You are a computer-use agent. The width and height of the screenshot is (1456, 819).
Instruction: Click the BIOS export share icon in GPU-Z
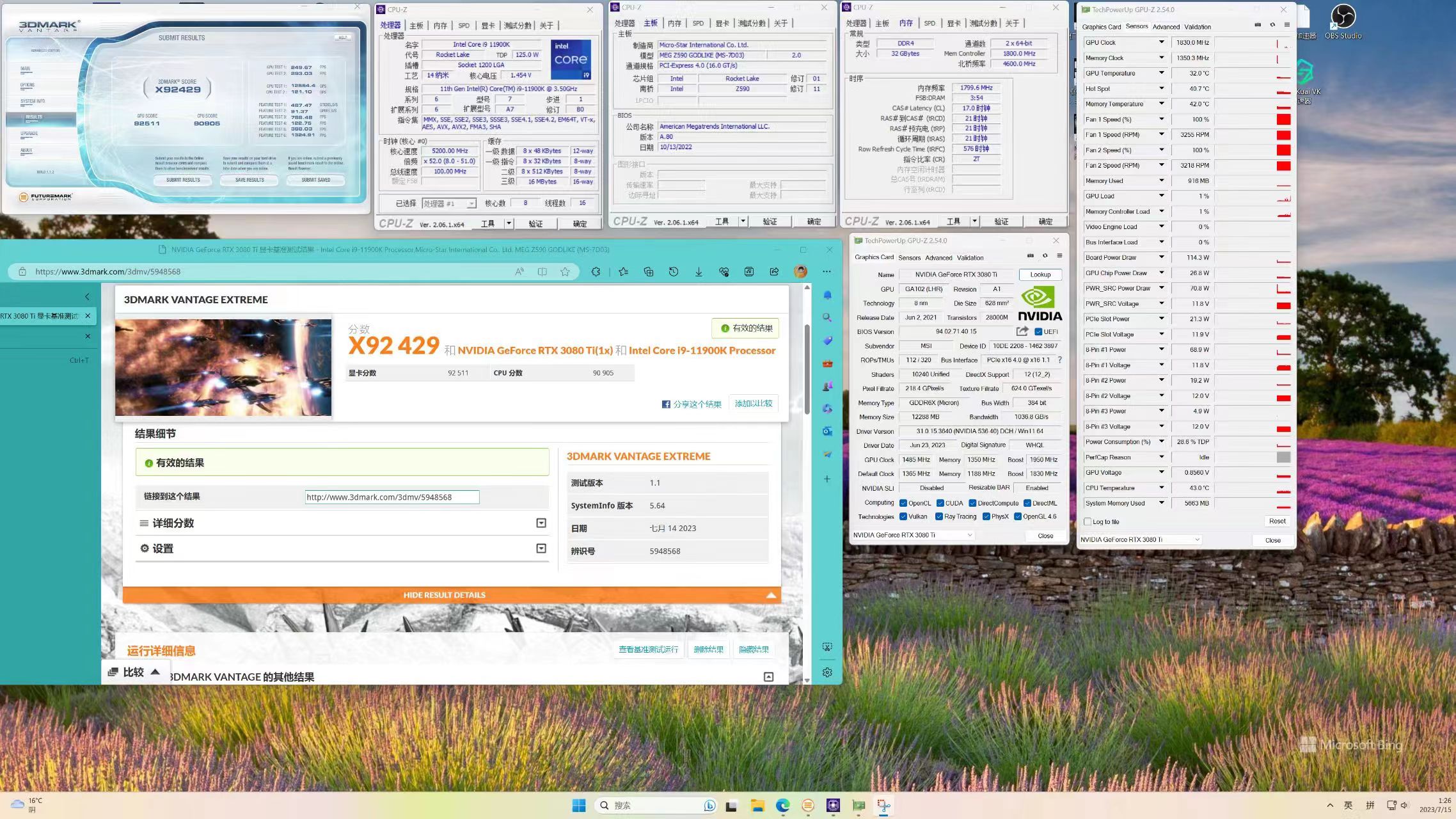pos(1022,331)
